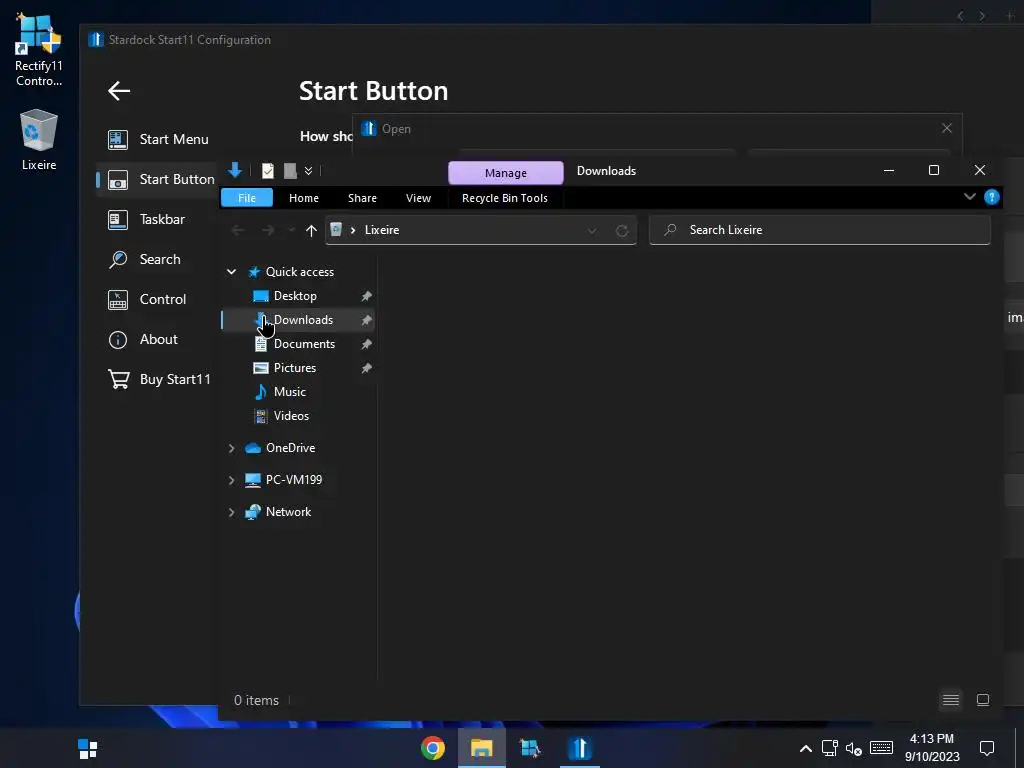The width and height of the screenshot is (1024, 768).
Task: Click the Back navigation arrow
Action: tap(238, 230)
